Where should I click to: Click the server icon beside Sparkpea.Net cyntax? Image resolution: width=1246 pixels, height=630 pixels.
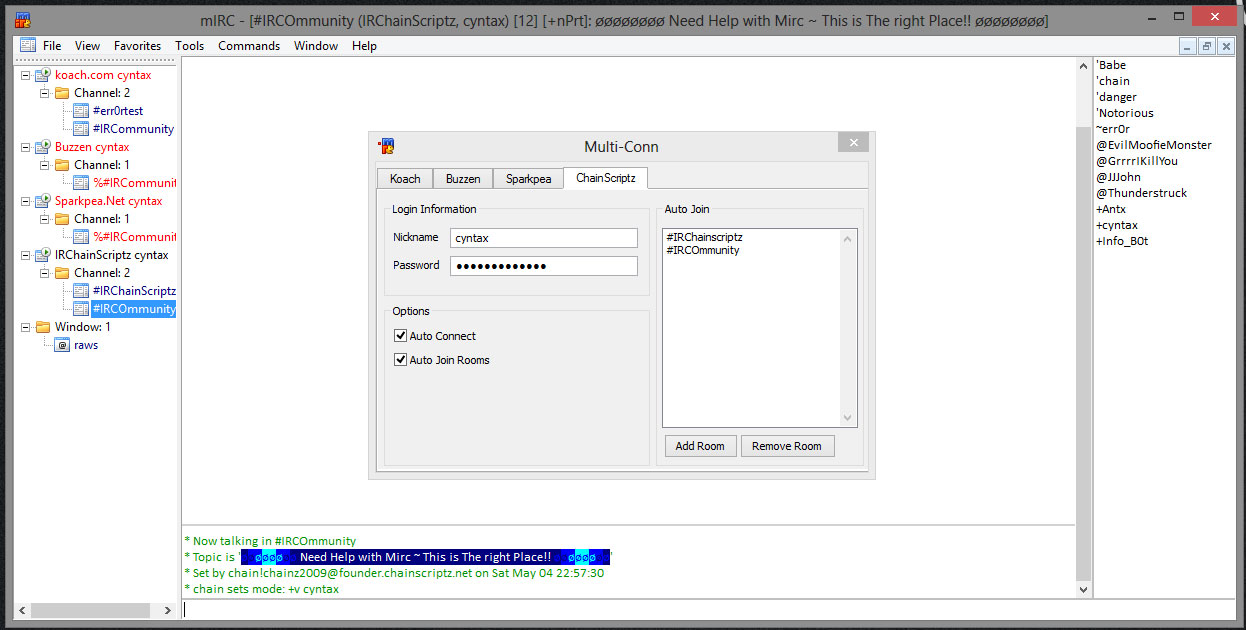point(43,201)
